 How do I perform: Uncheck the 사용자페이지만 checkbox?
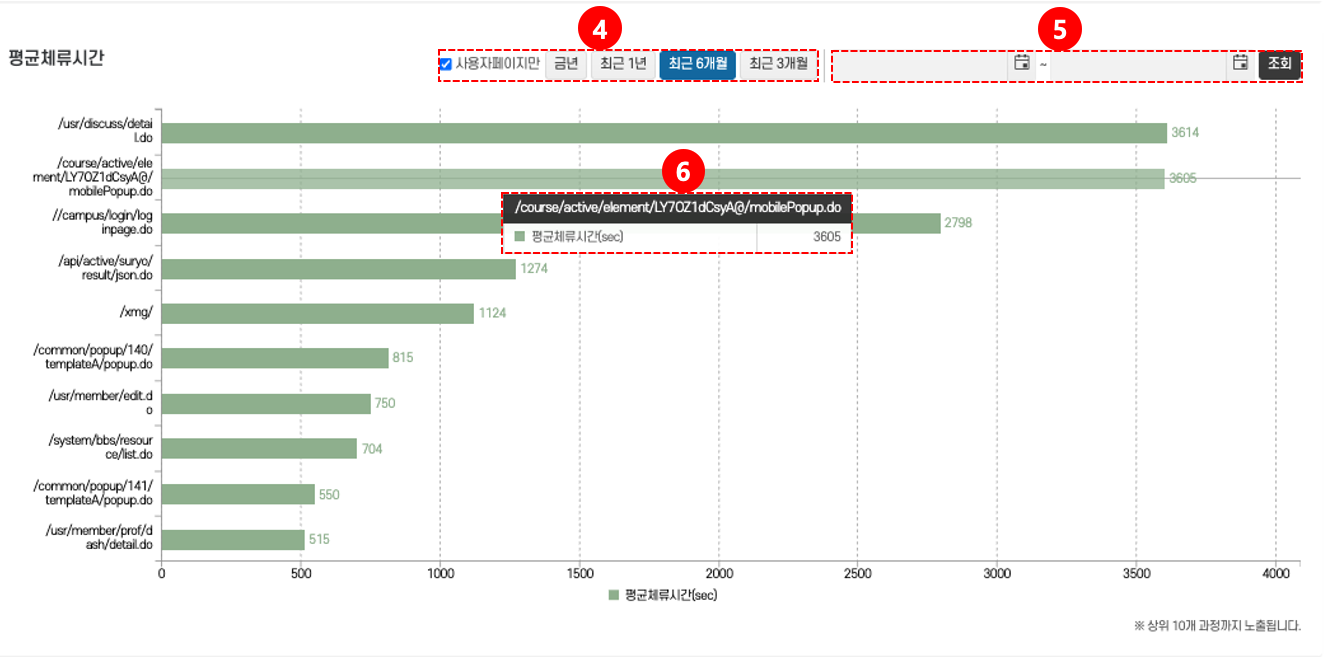coord(446,65)
